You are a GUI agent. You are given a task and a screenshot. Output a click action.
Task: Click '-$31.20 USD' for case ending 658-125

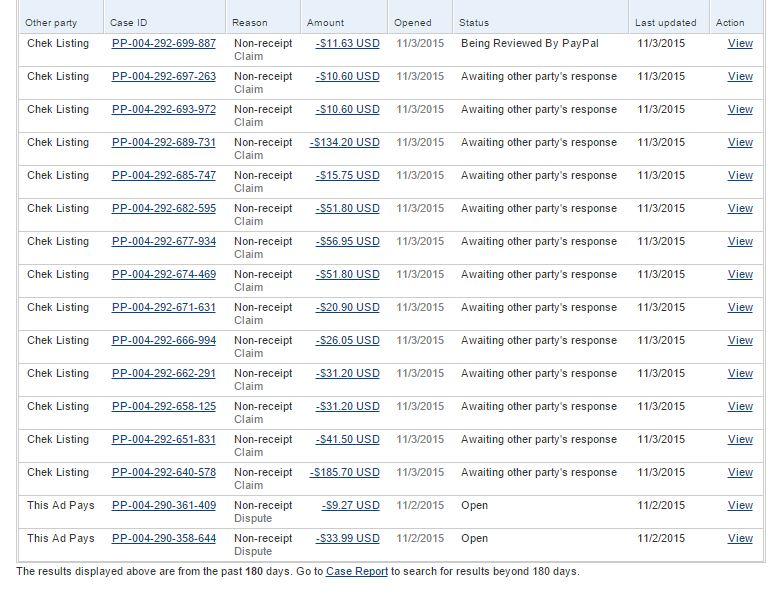pyautogui.click(x=348, y=406)
